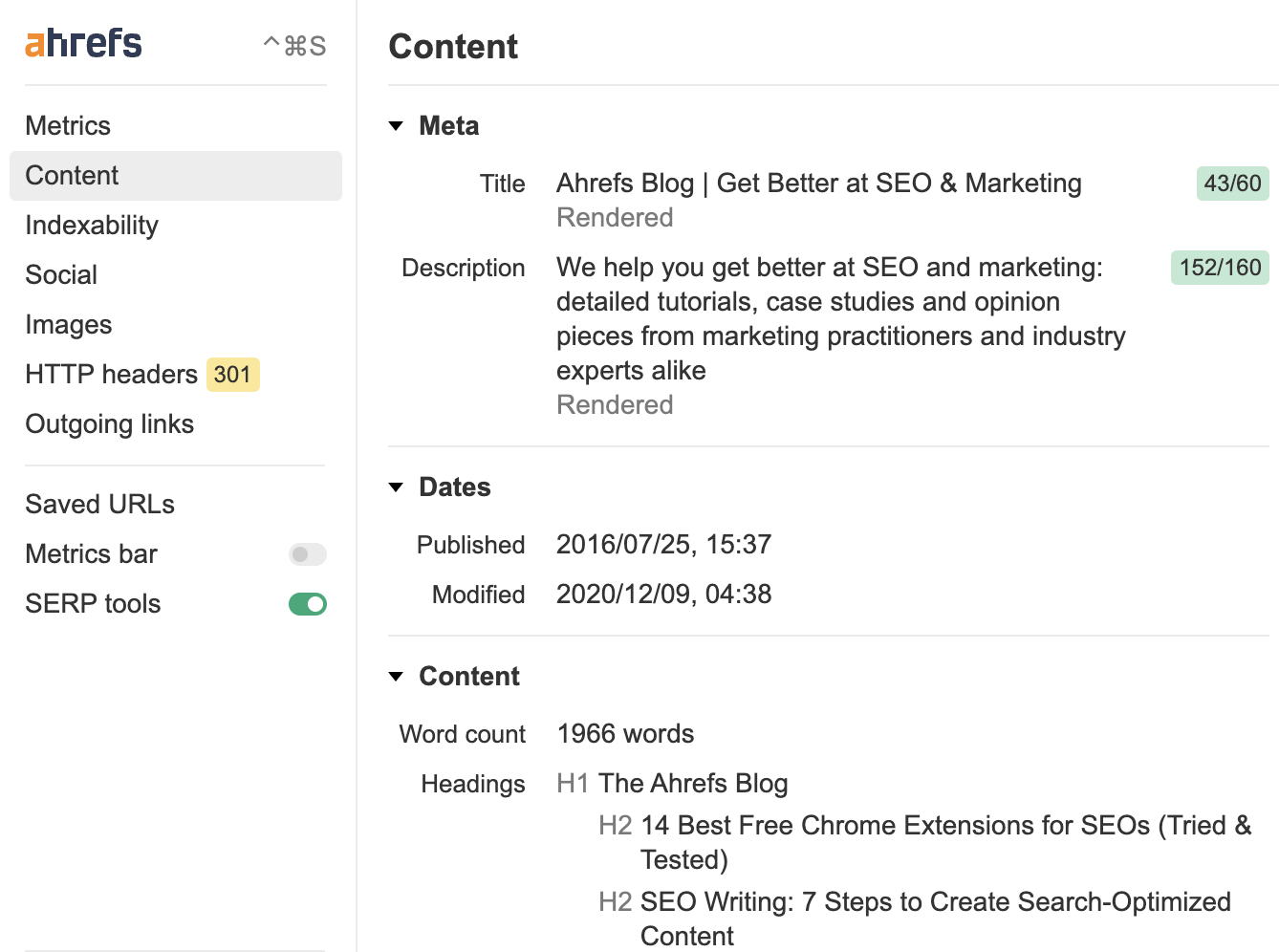1279x952 pixels.
Task: Click the 43/60 title length indicator
Action: pyautogui.click(x=1231, y=183)
